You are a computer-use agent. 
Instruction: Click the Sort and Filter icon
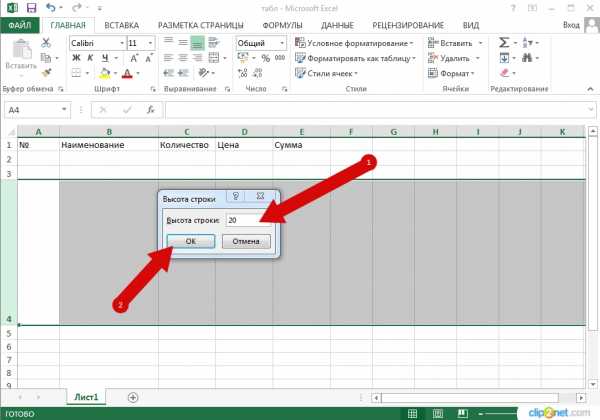point(527,42)
